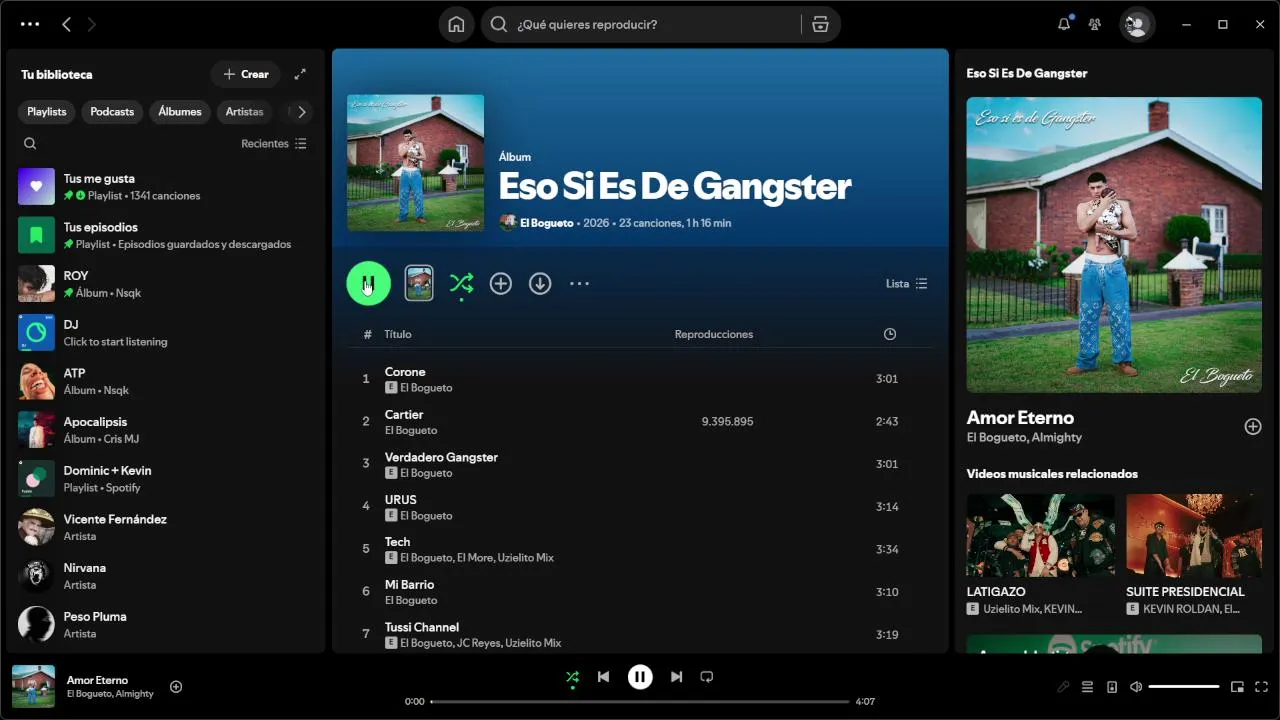Go back with the left arrow
Screen dimensions: 1280x720
(x=66, y=24)
